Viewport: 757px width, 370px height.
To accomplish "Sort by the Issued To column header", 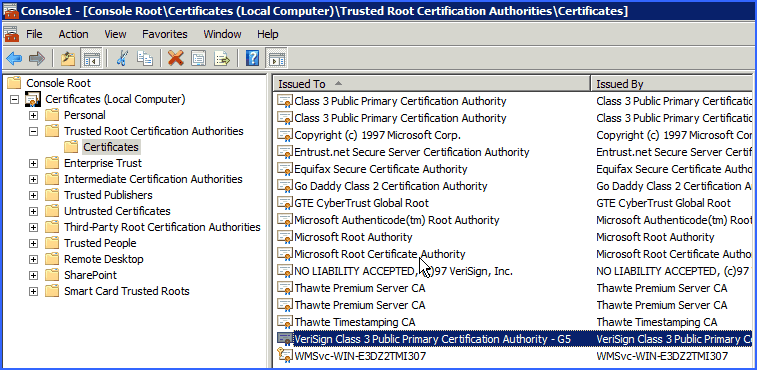I will (x=432, y=84).
